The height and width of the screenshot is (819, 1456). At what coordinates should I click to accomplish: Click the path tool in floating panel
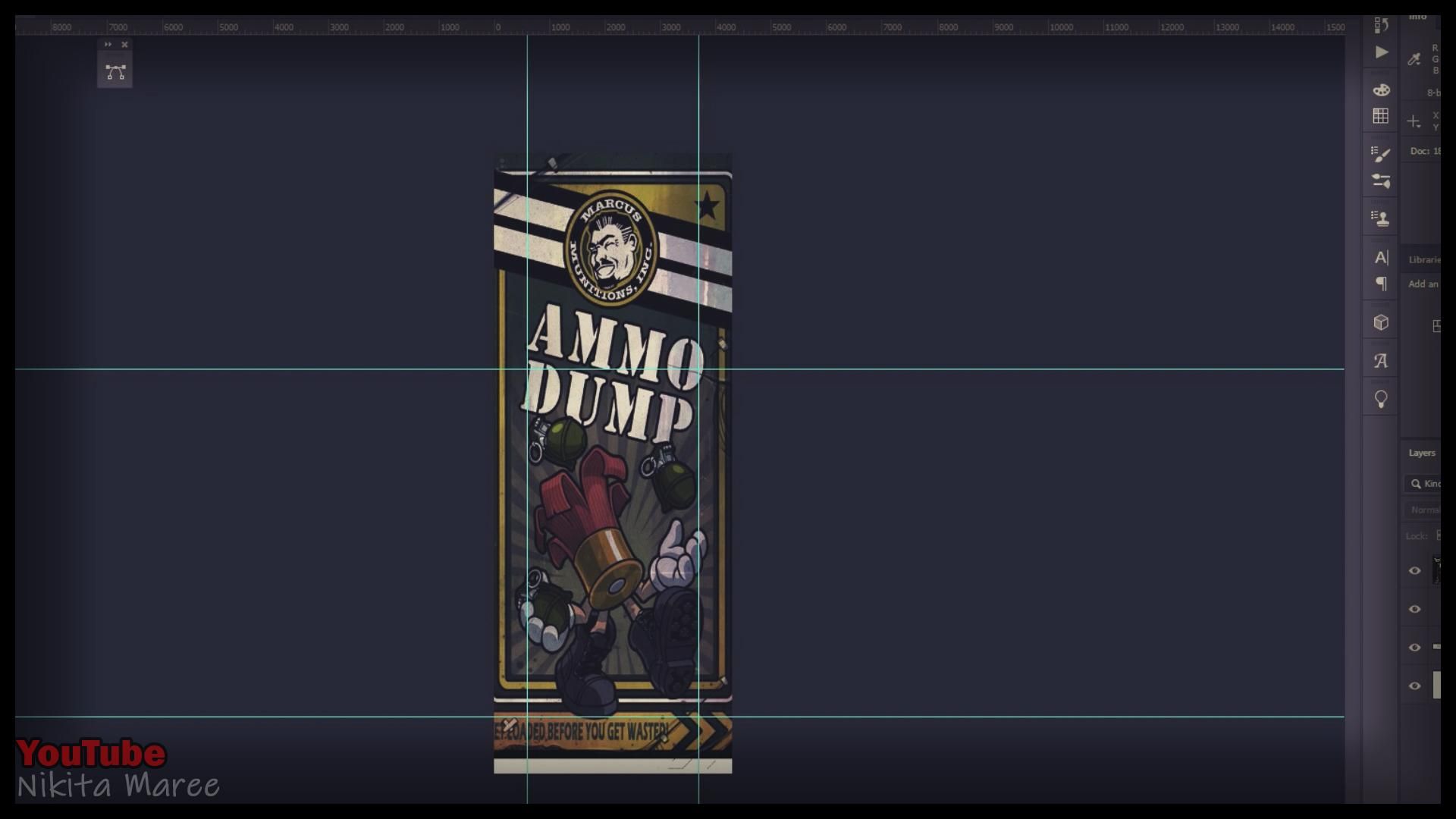coord(115,72)
